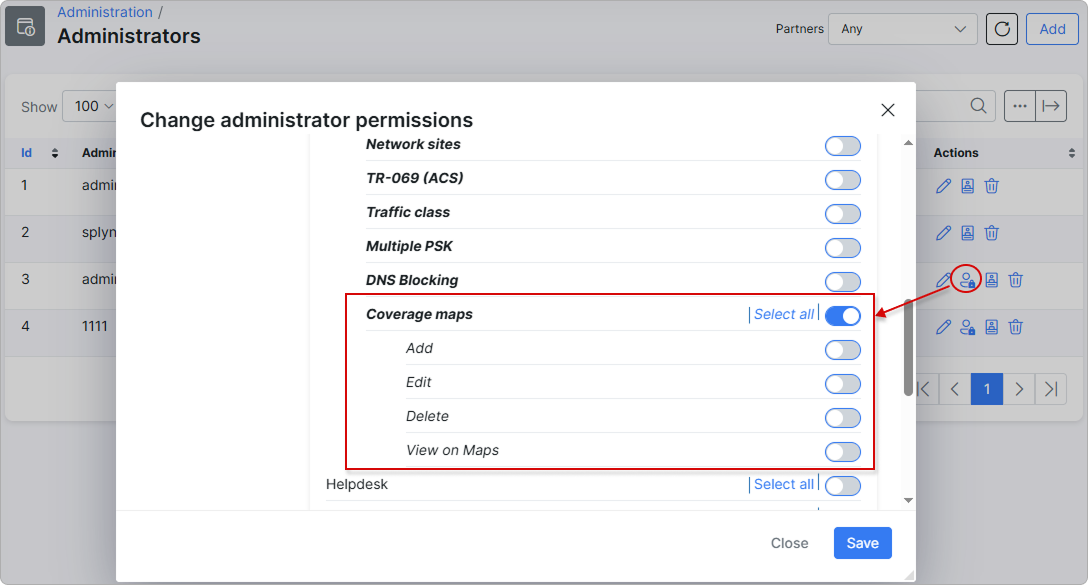Edit administrator row 1 with the pencil icon

943,186
